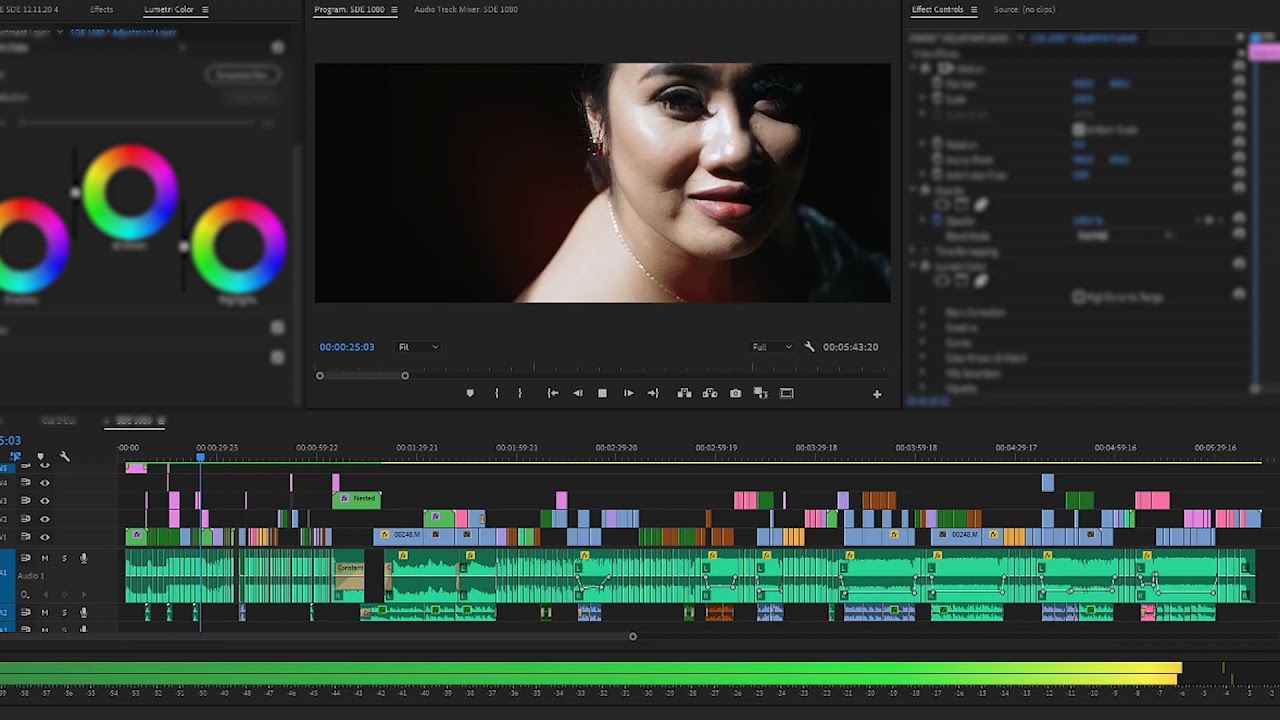Open Effect Controls panel menu

pos(974,10)
